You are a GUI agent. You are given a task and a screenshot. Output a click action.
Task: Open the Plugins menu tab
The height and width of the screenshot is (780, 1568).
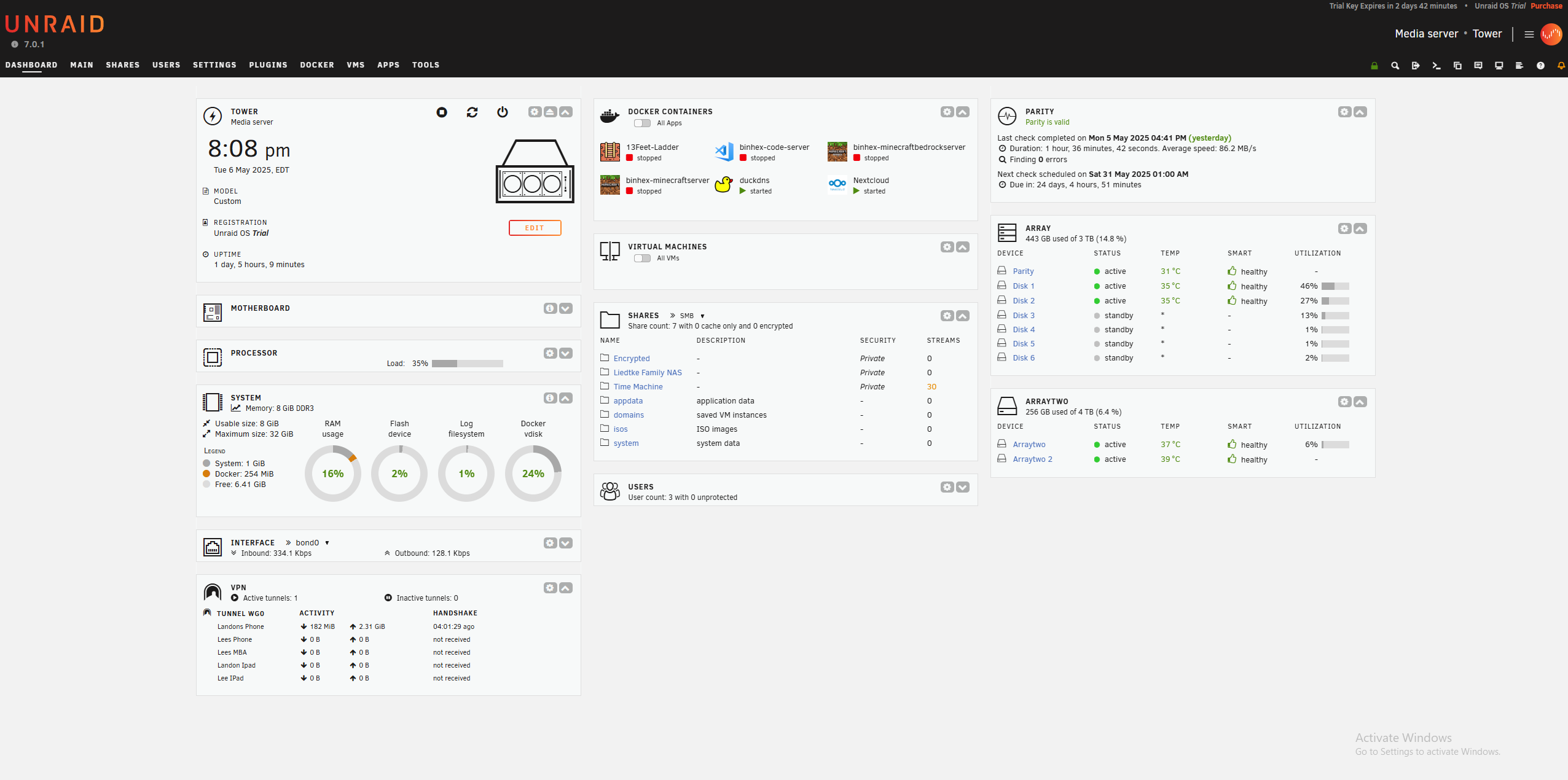[268, 65]
